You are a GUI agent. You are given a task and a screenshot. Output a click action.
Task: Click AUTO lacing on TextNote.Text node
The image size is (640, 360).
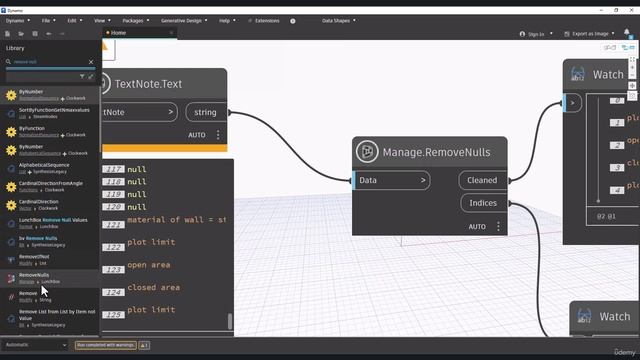(197, 135)
